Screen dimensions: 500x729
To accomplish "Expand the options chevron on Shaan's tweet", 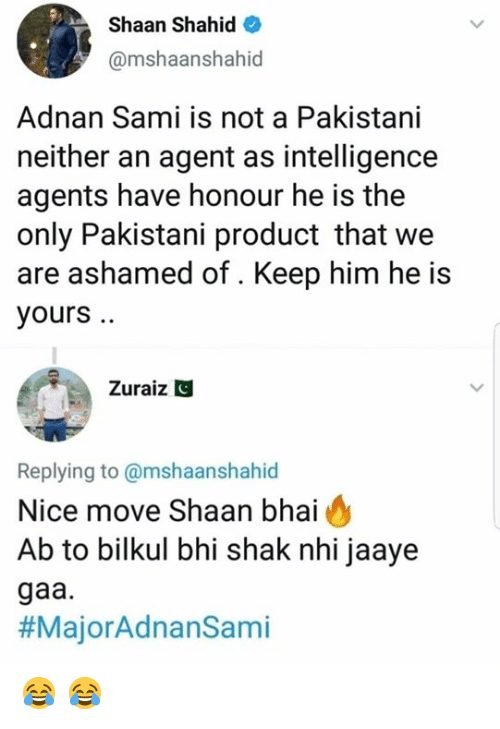I will [x=477, y=24].
